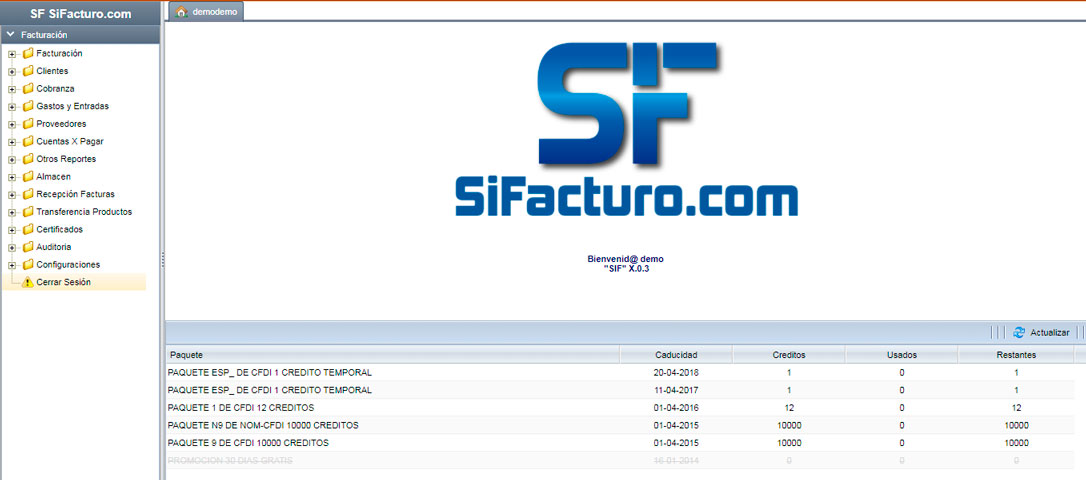1086x480 pixels.
Task: Click the Almacen folder icon
Action: click(28, 177)
